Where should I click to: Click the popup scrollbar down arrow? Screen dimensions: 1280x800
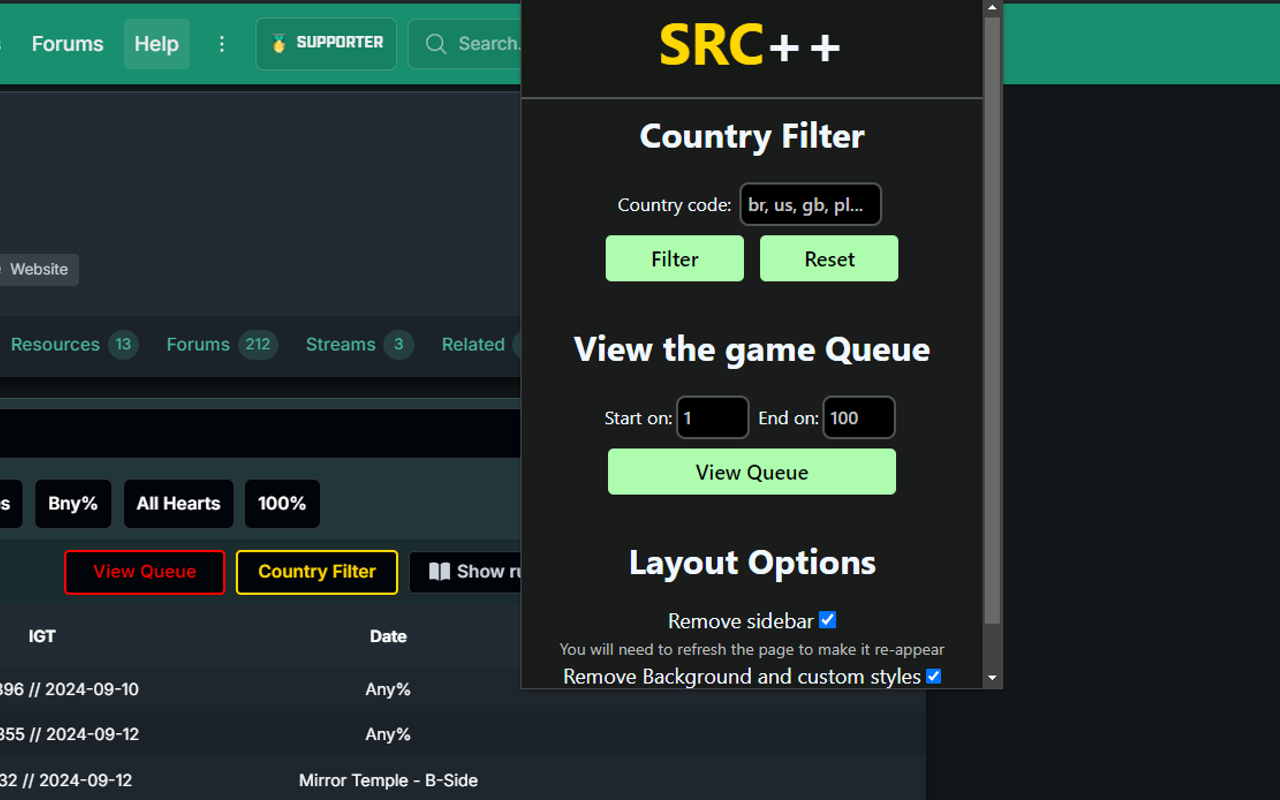991,677
